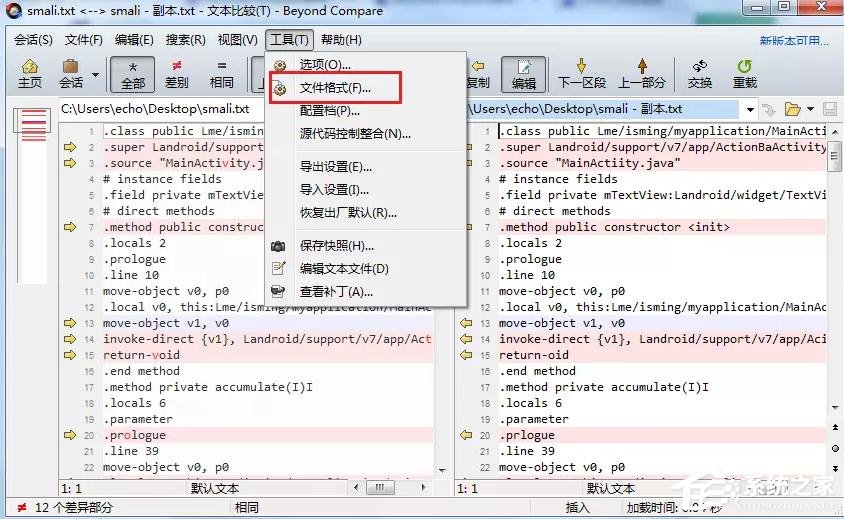Toggle Show All (全部) view filter
This screenshot has height=519, width=844.
point(132,74)
